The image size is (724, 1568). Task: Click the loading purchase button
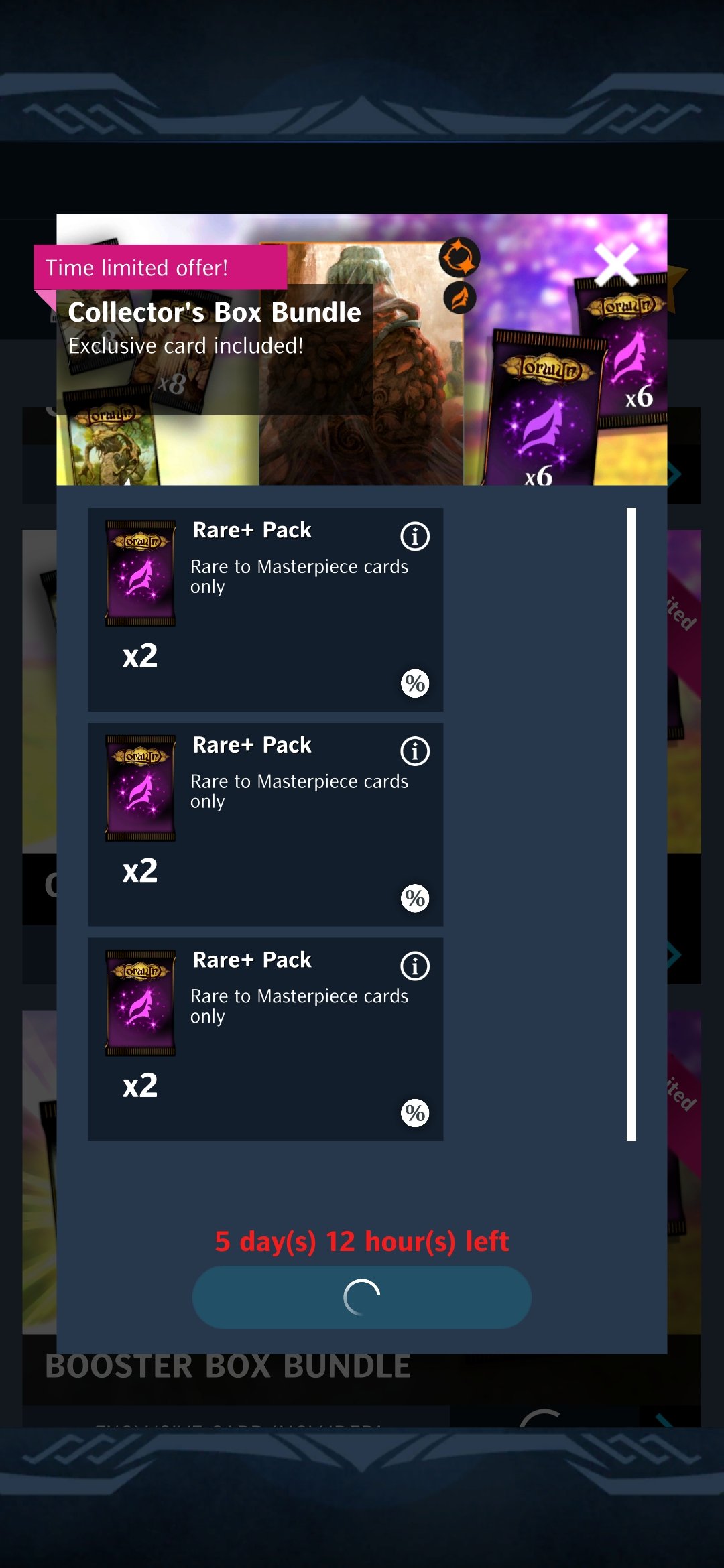click(x=362, y=1297)
